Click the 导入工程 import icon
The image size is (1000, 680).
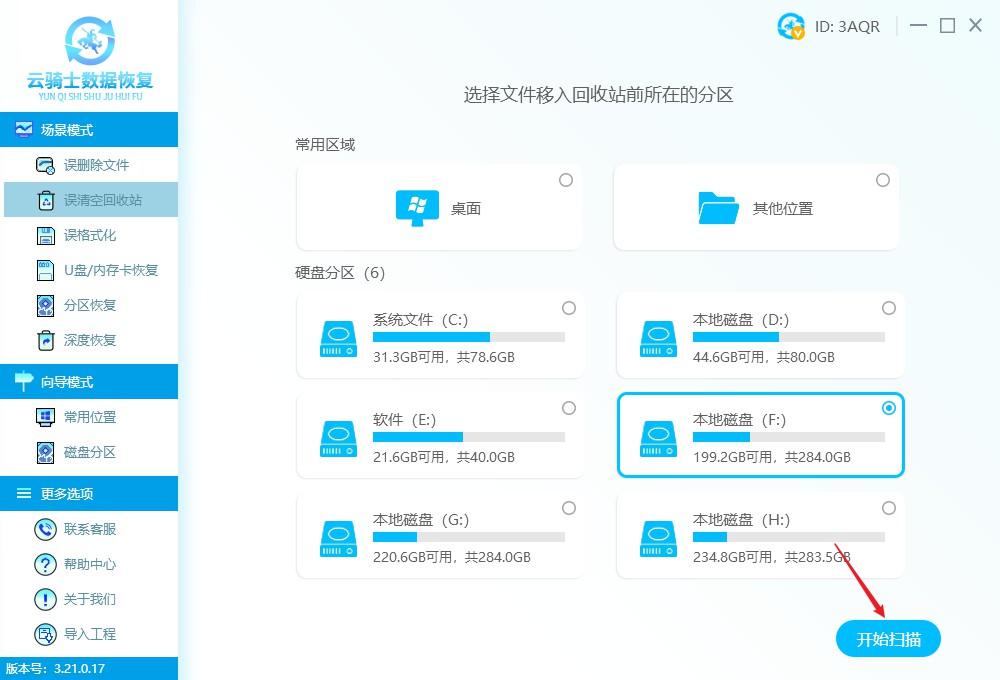tap(45, 634)
